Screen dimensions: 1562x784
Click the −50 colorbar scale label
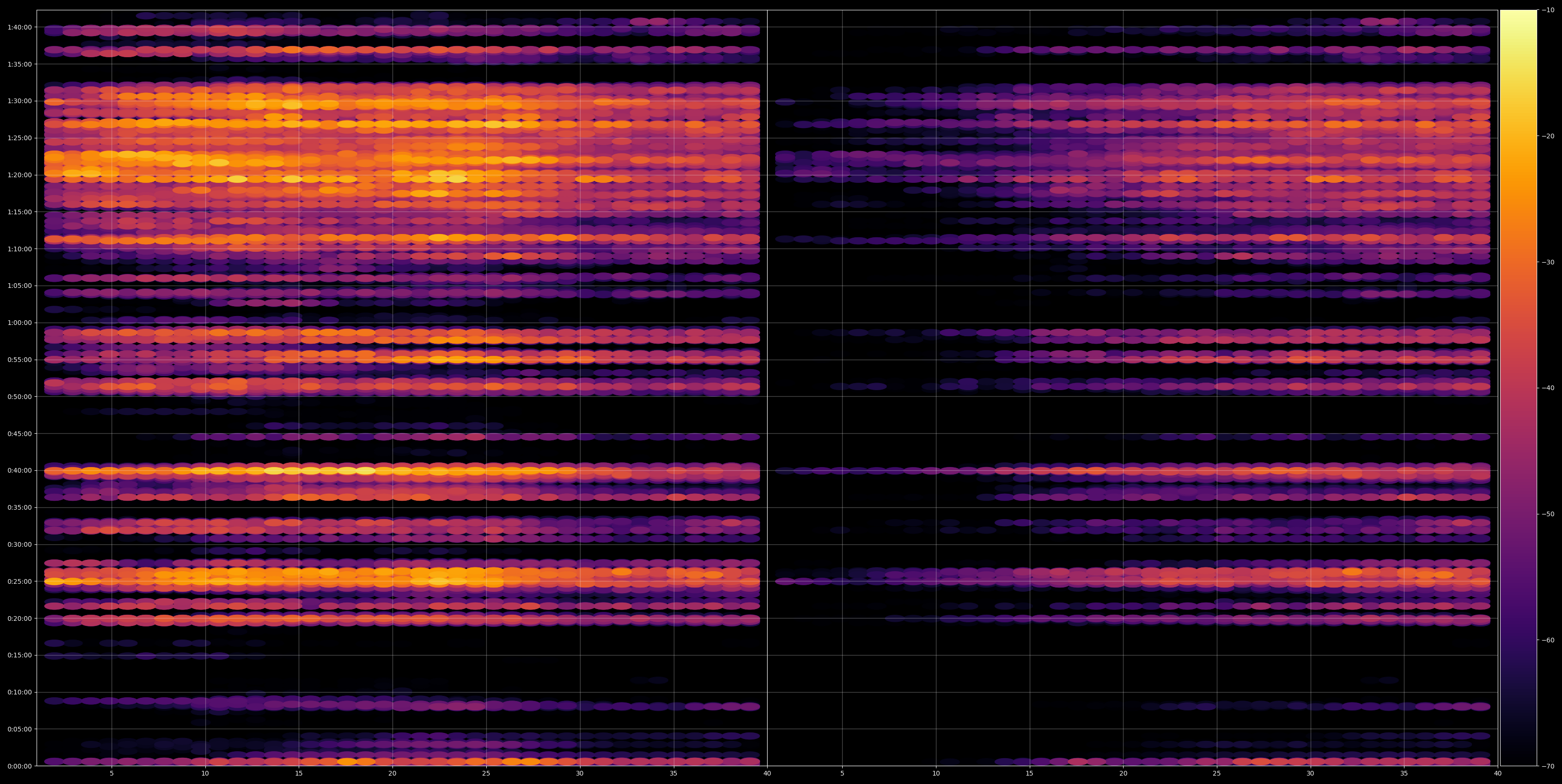[1547, 514]
